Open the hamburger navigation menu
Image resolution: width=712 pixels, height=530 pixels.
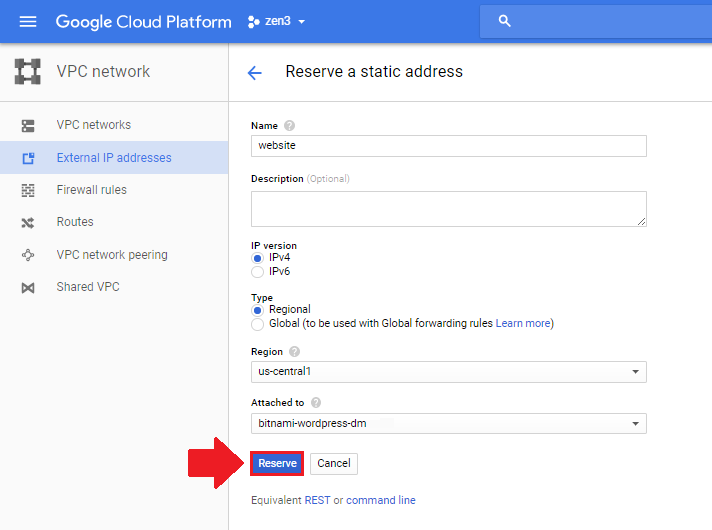coord(28,21)
